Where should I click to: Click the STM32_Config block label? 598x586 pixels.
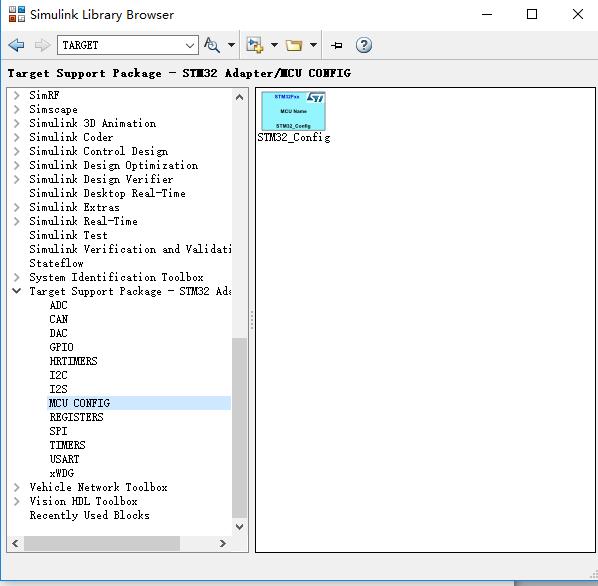tap(294, 137)
